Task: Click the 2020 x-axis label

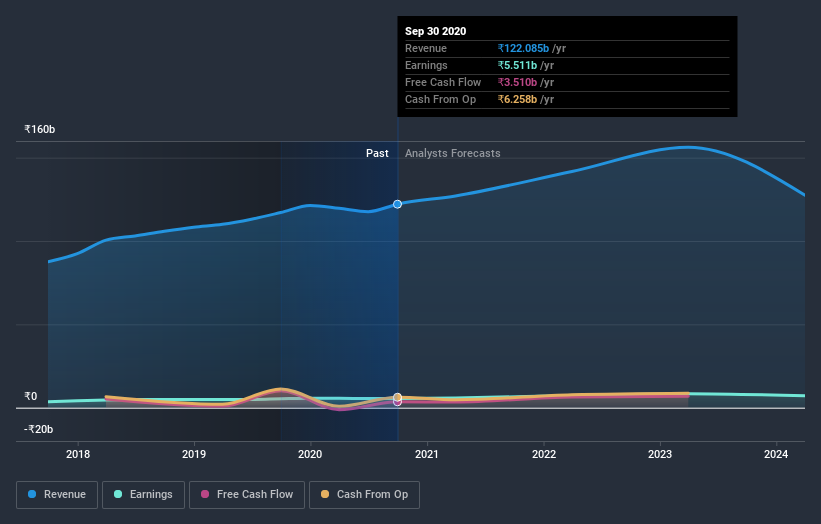Action: point(310,454)
